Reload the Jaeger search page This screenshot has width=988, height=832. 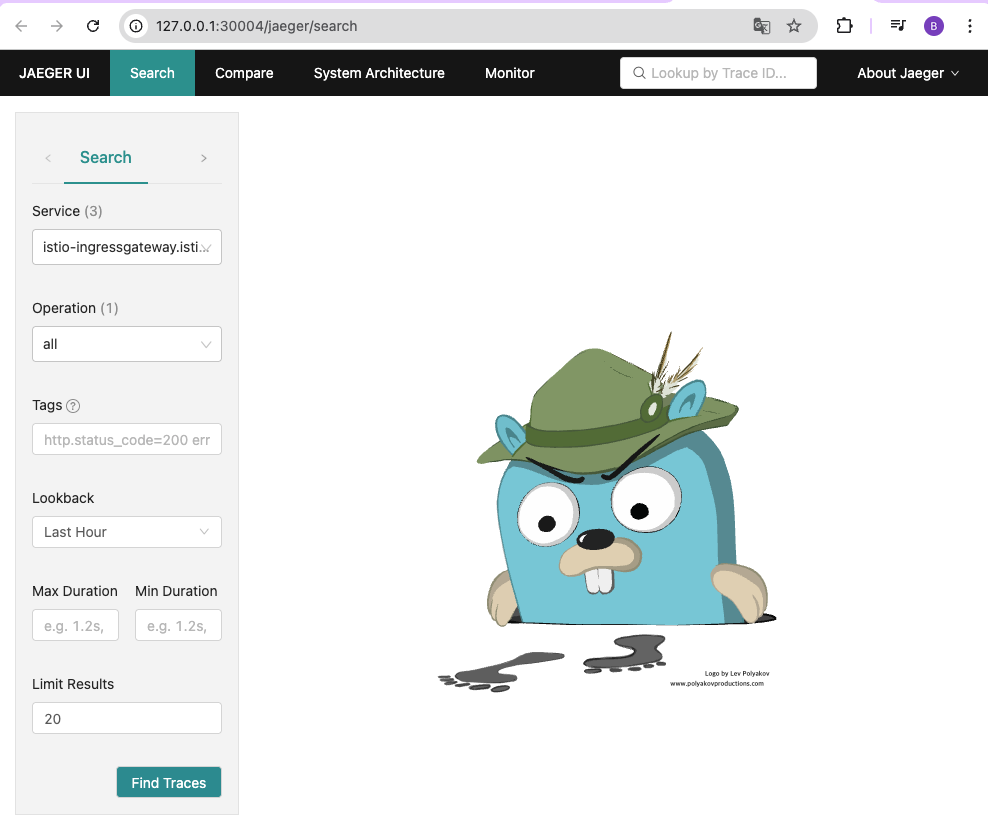[93, 26]
